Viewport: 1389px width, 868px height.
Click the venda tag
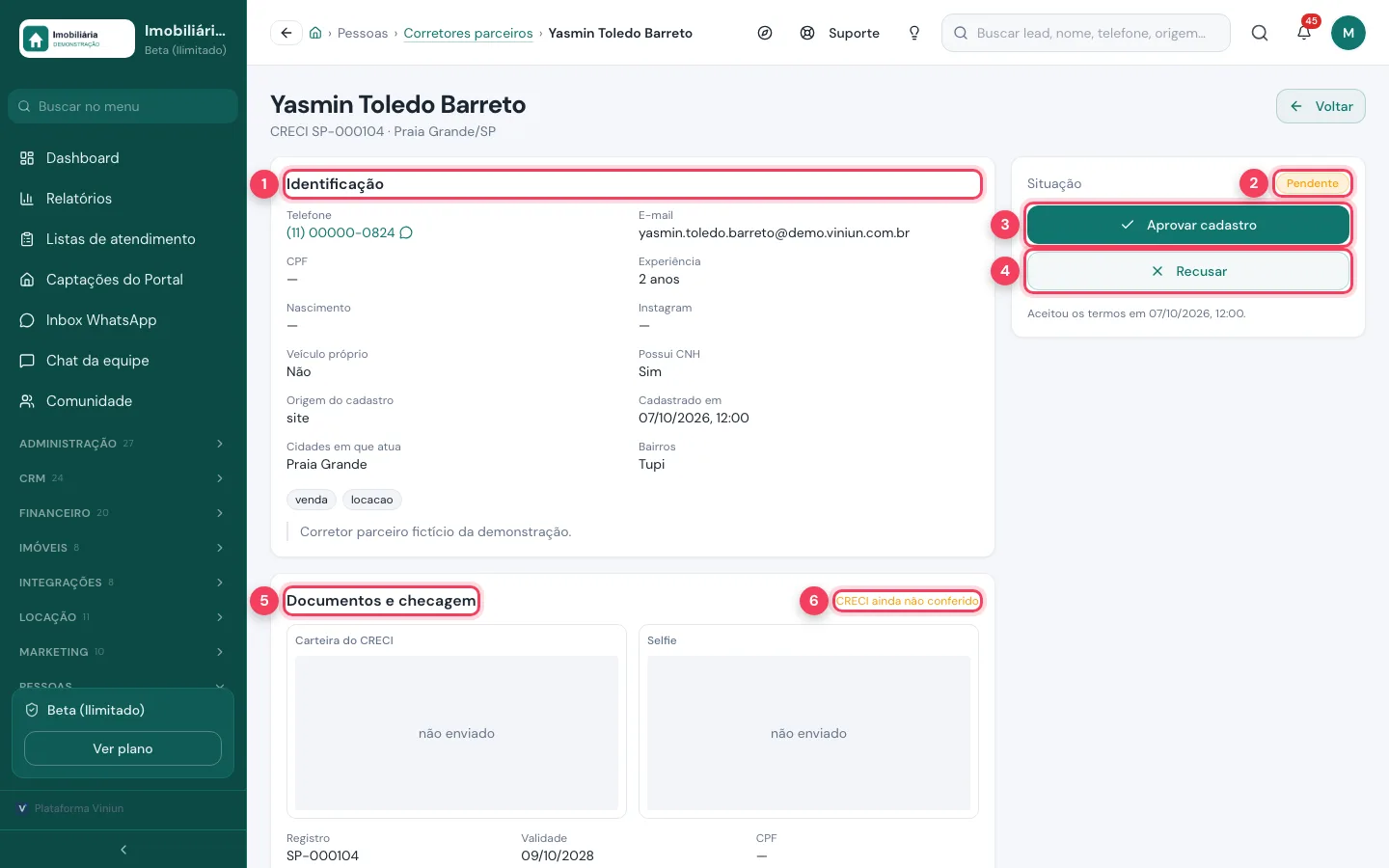[312, 500]
